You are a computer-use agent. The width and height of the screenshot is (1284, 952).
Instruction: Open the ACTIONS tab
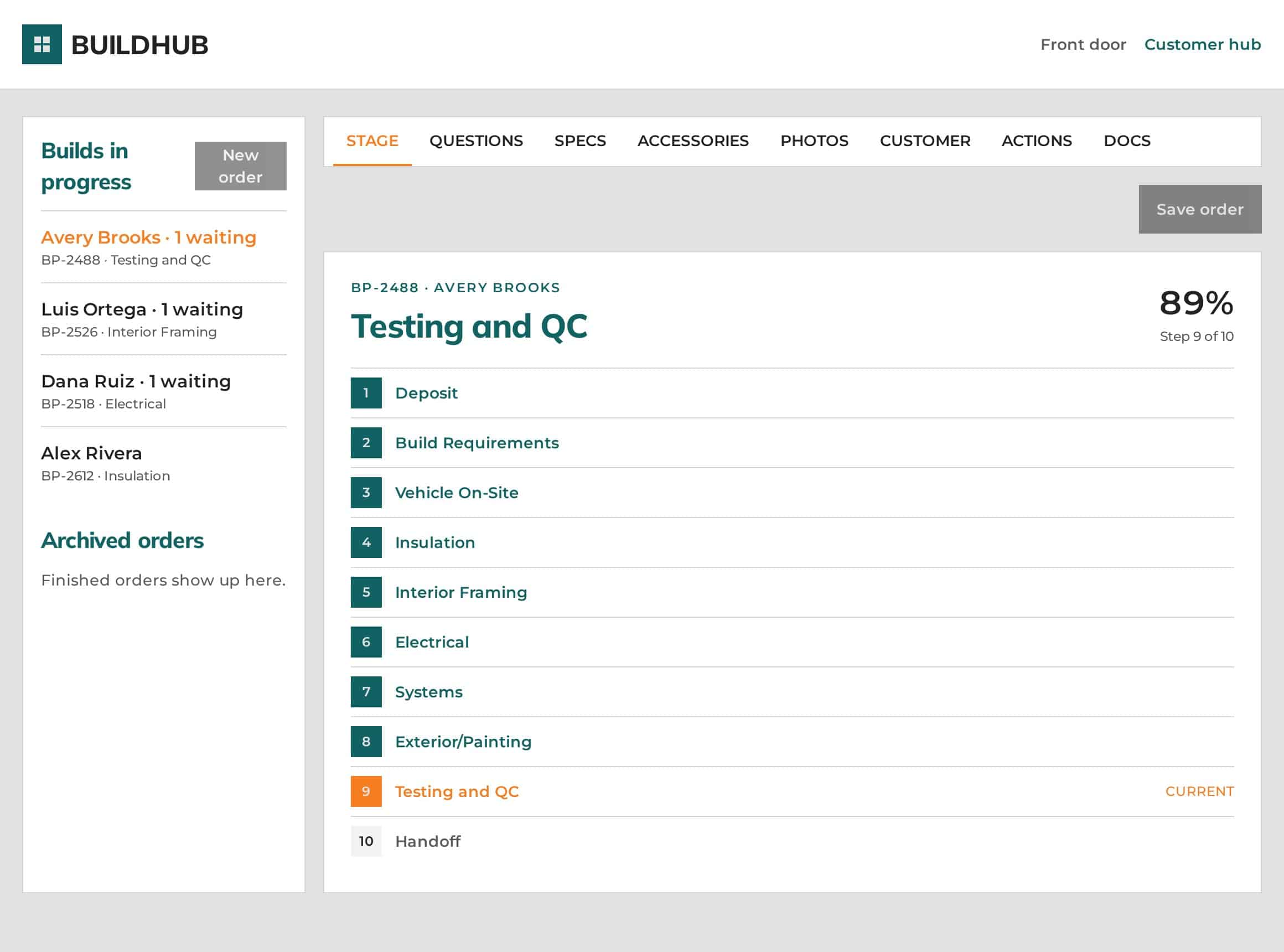[1036, 141]
